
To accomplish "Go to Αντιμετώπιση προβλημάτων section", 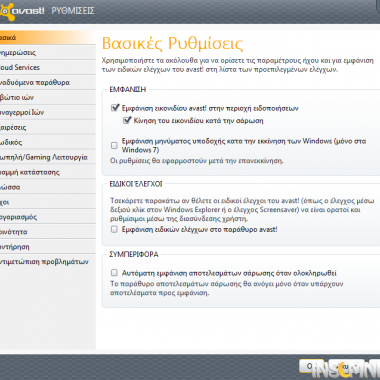I will pyautogui.click(x=47, y=262).
